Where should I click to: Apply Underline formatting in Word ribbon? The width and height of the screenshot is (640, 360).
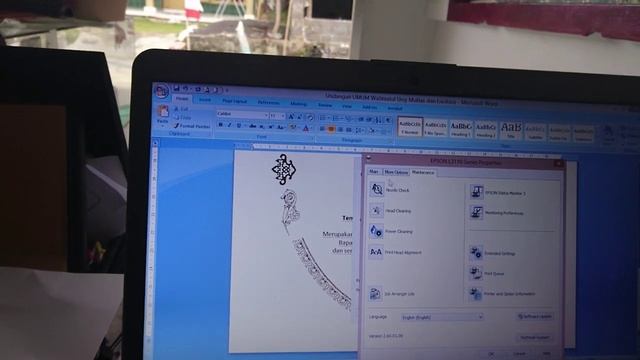click(x=239, y=126)
